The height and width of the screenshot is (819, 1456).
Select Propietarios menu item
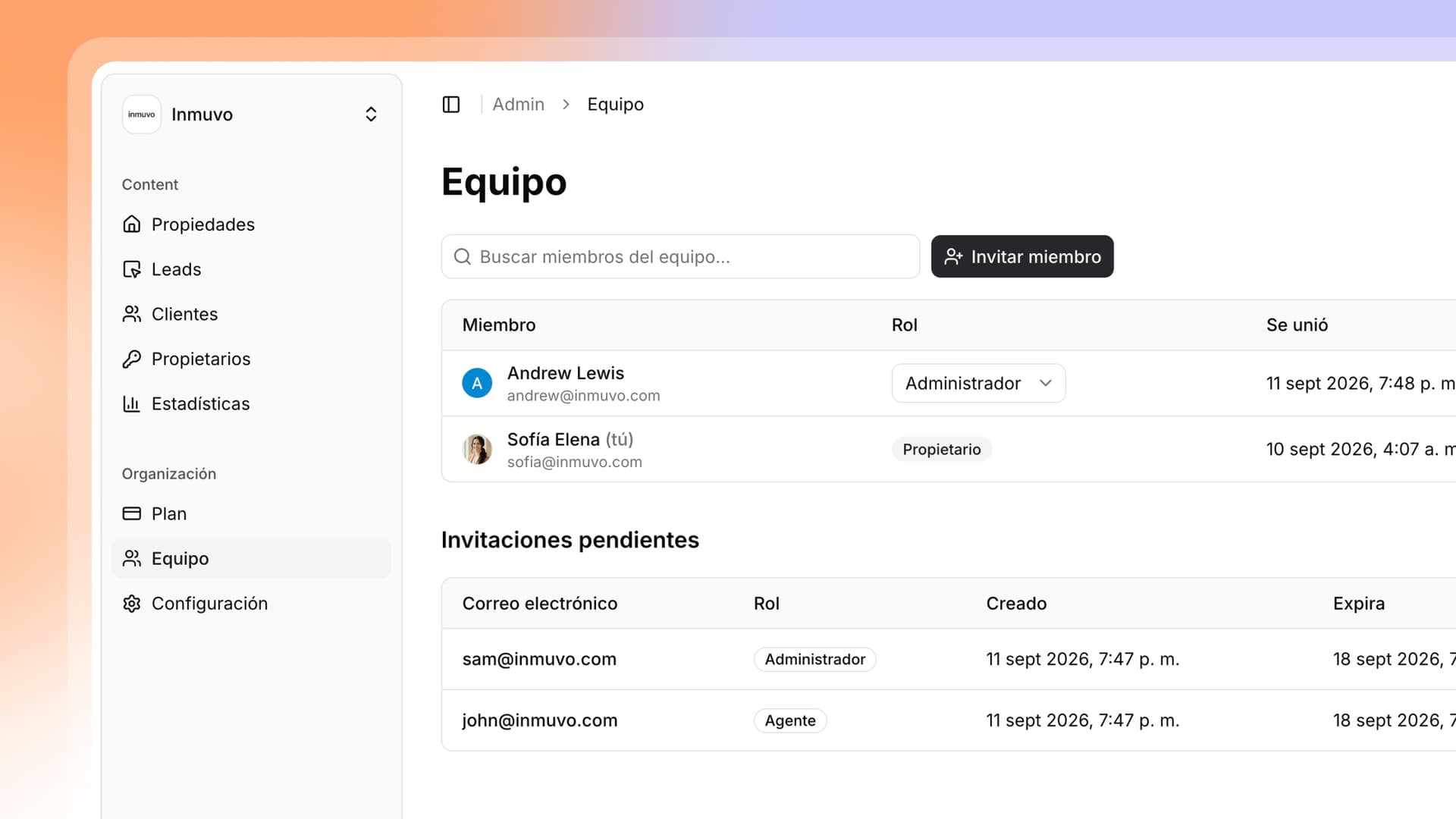251,359
